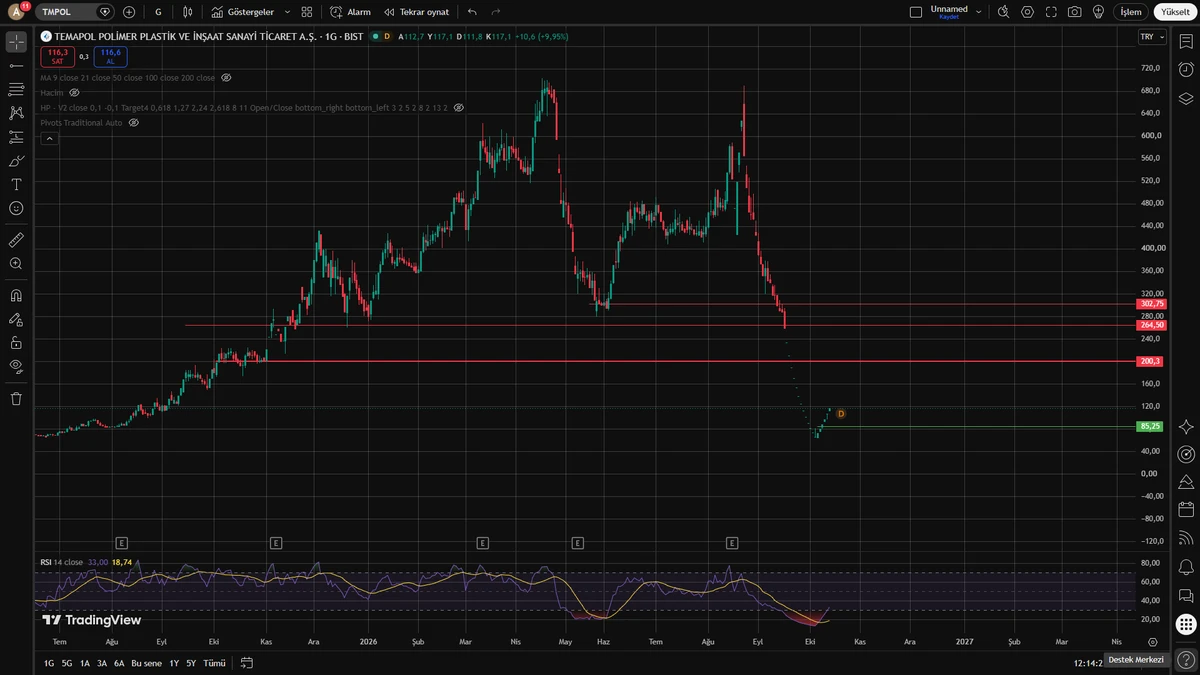Expand the Göstergeler favorites dropdown arrow
The height and width of the screenshot is (675, 1200).
pyautogui.click(x=288, y=12)
